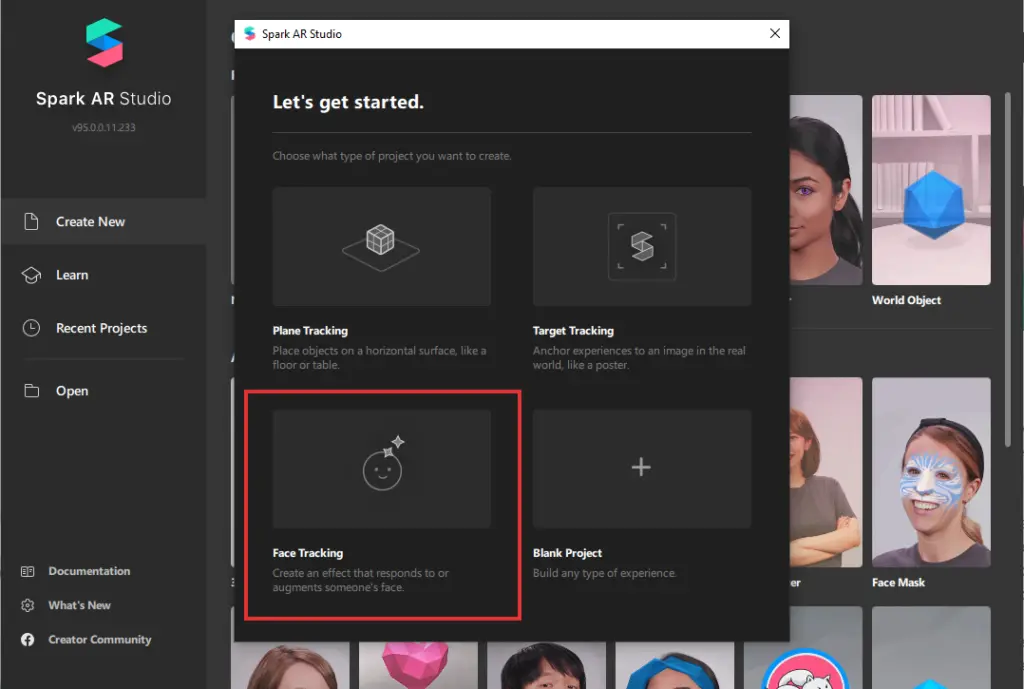Click the Face Tracking smiley icon

(382, 465)
